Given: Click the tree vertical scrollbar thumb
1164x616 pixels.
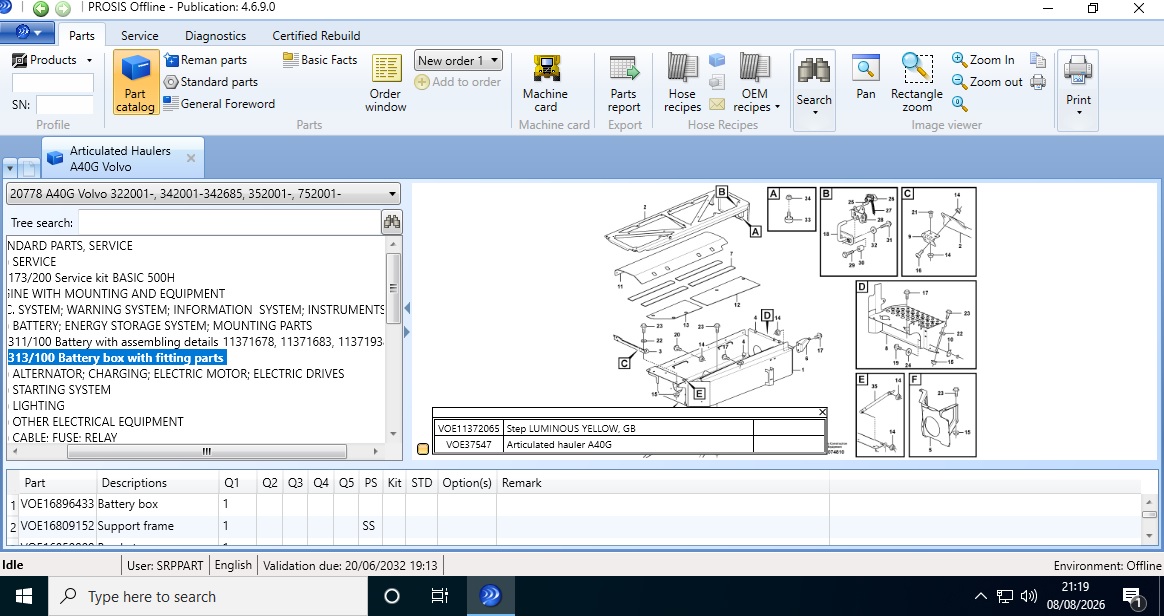Looking at the screenshot, I should [393, 288].
